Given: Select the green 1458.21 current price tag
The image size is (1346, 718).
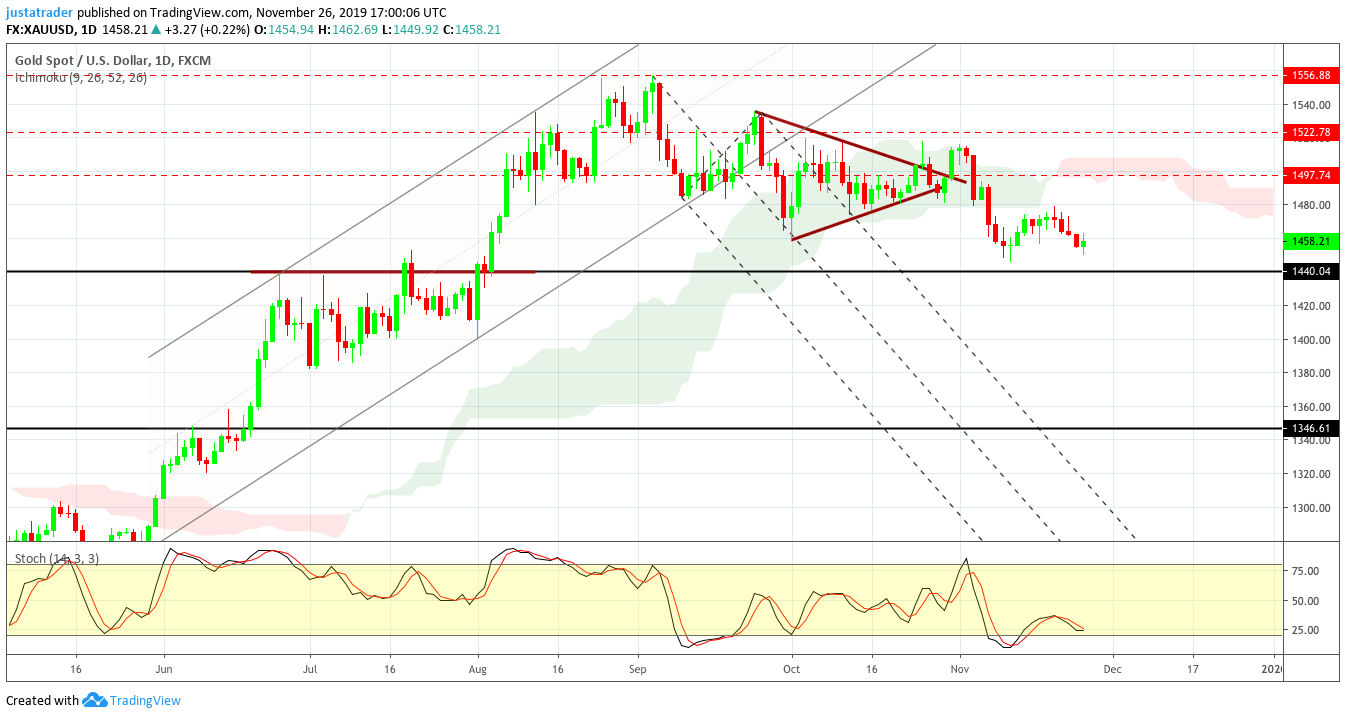Looking at the screenshot, I should click(1310, 241).
